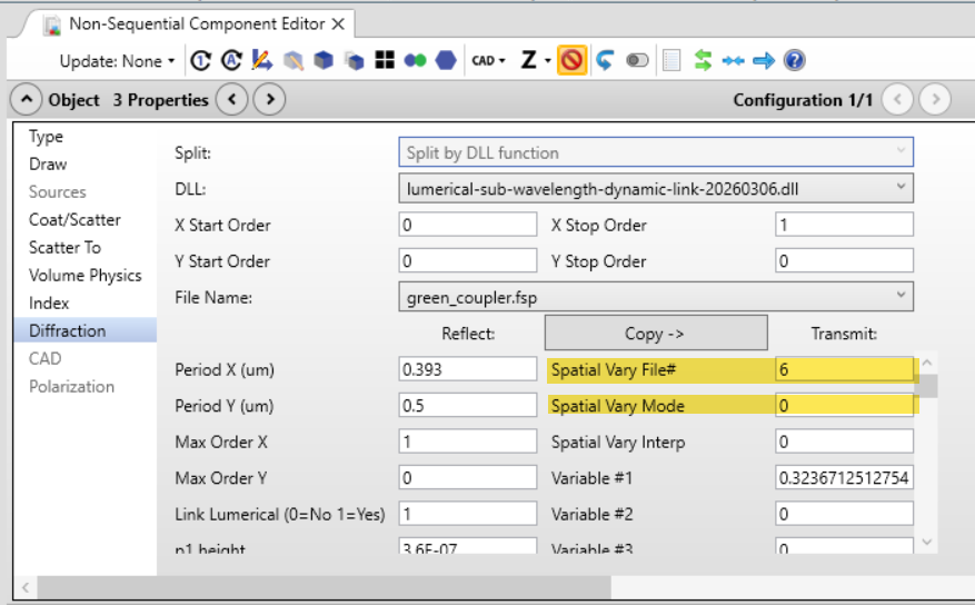Click the Max Order Y field

click(x=468, y=478)
